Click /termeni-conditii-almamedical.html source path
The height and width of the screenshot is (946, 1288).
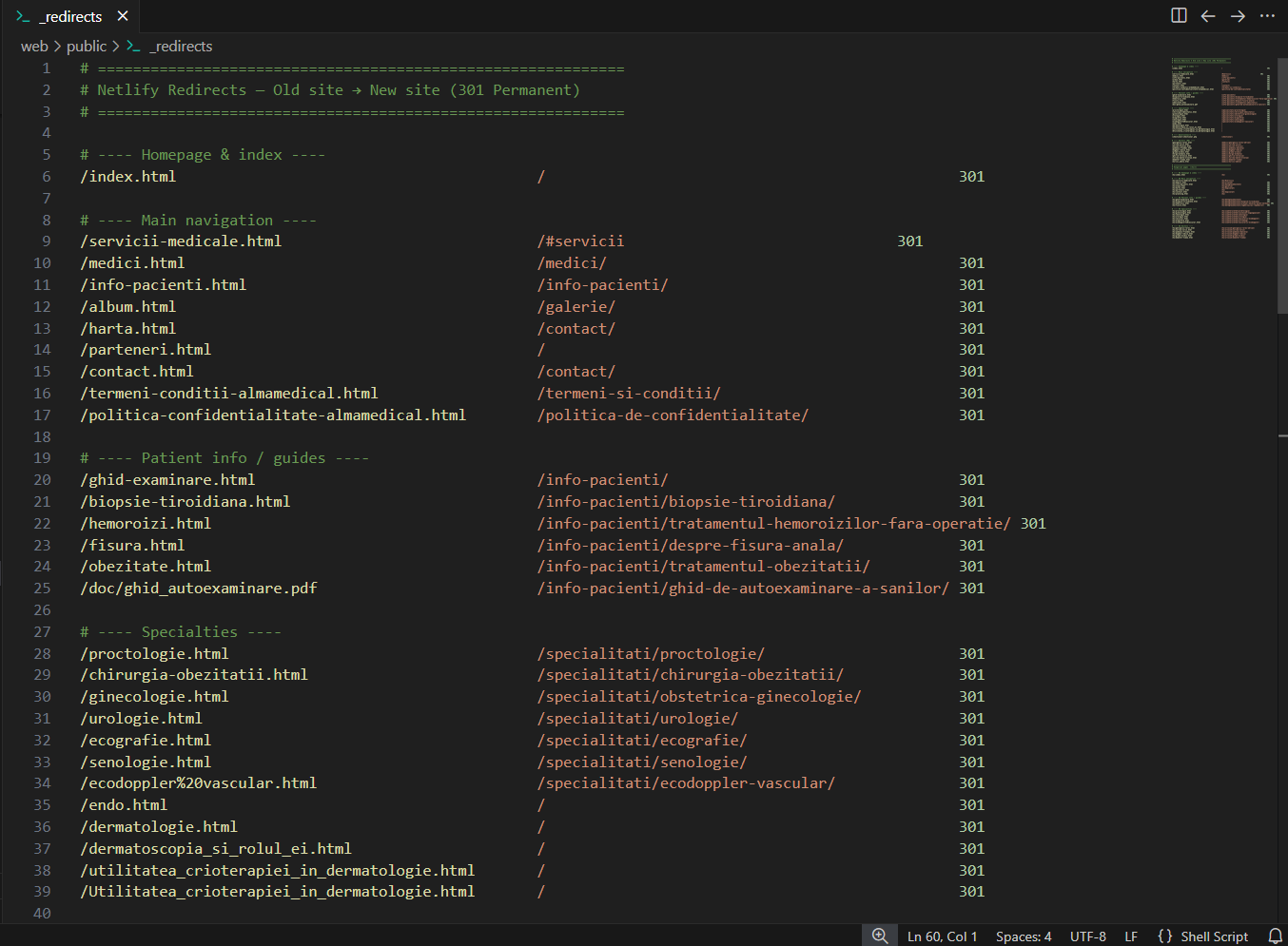pos(229,394)
